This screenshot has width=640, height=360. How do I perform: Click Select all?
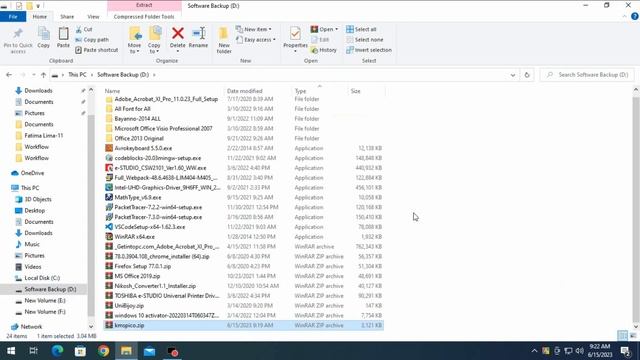pos(361,29)
